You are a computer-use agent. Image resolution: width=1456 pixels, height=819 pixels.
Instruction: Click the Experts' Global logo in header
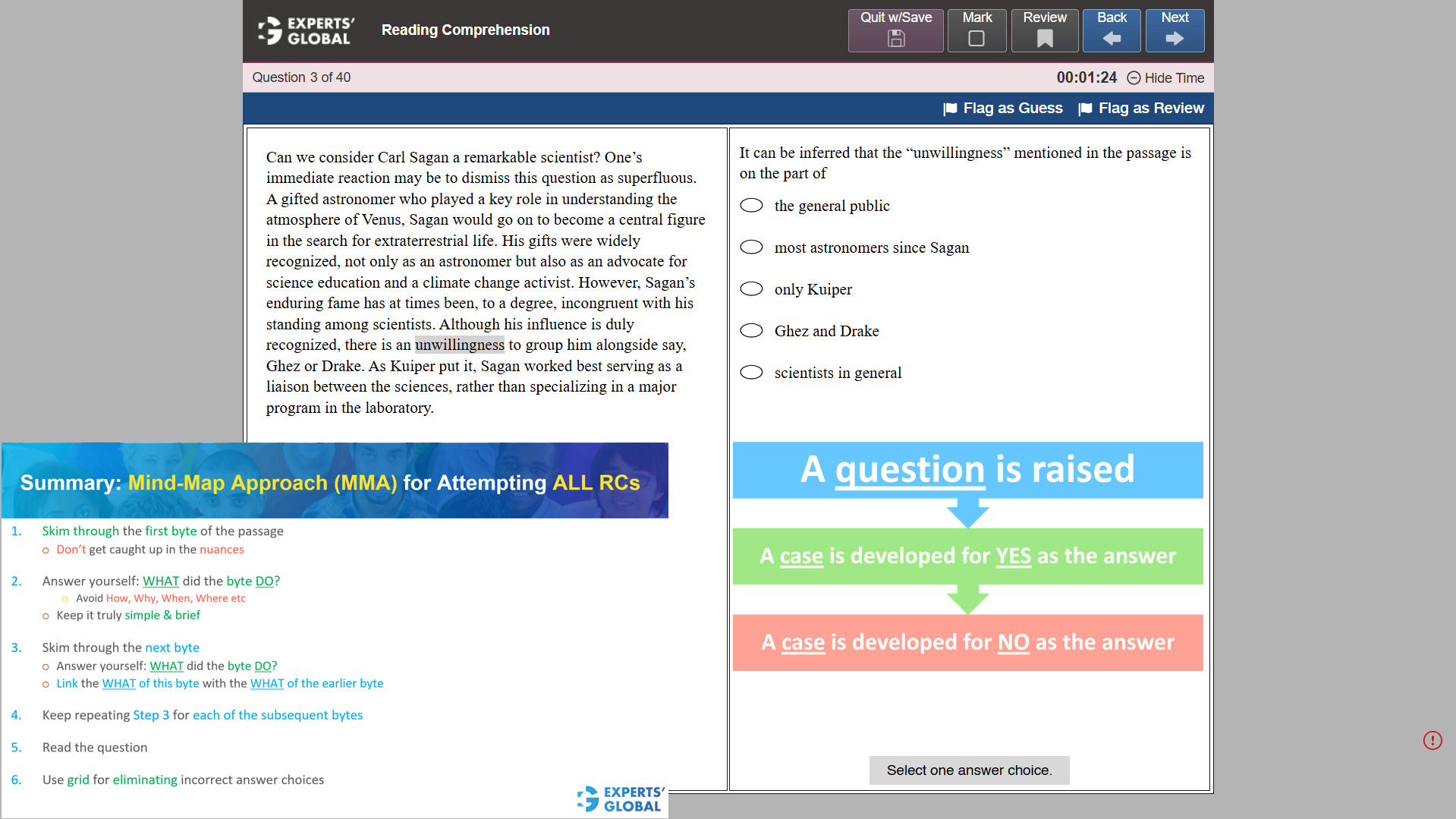click(307, 30)
